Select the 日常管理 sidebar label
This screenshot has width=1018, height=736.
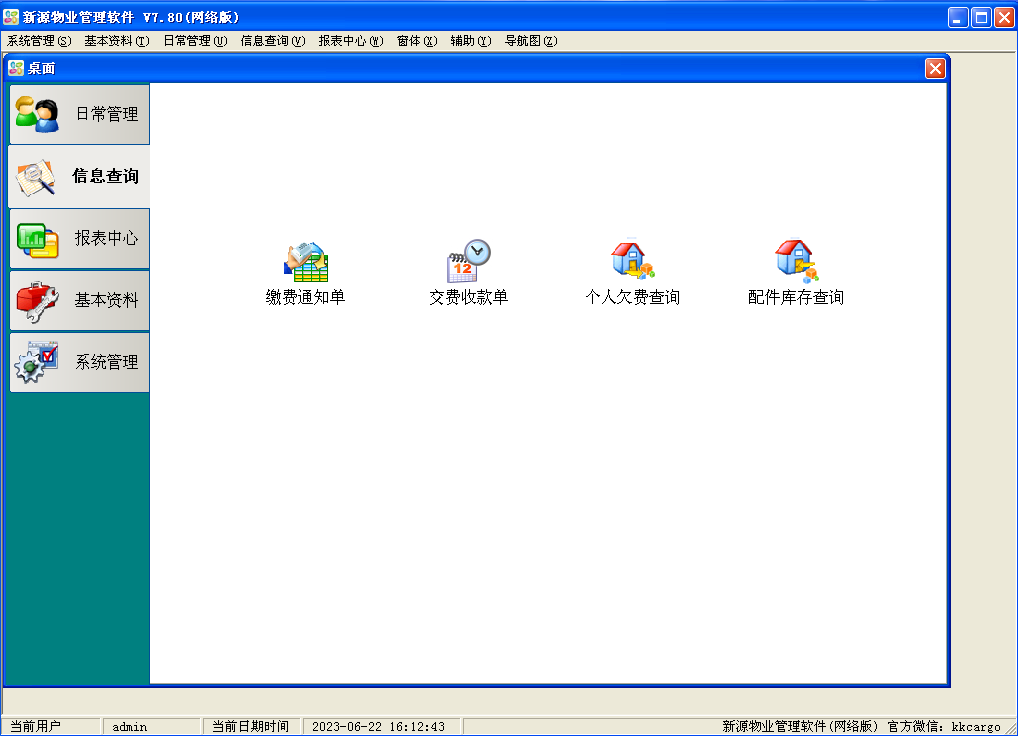(x=107, y=114)
